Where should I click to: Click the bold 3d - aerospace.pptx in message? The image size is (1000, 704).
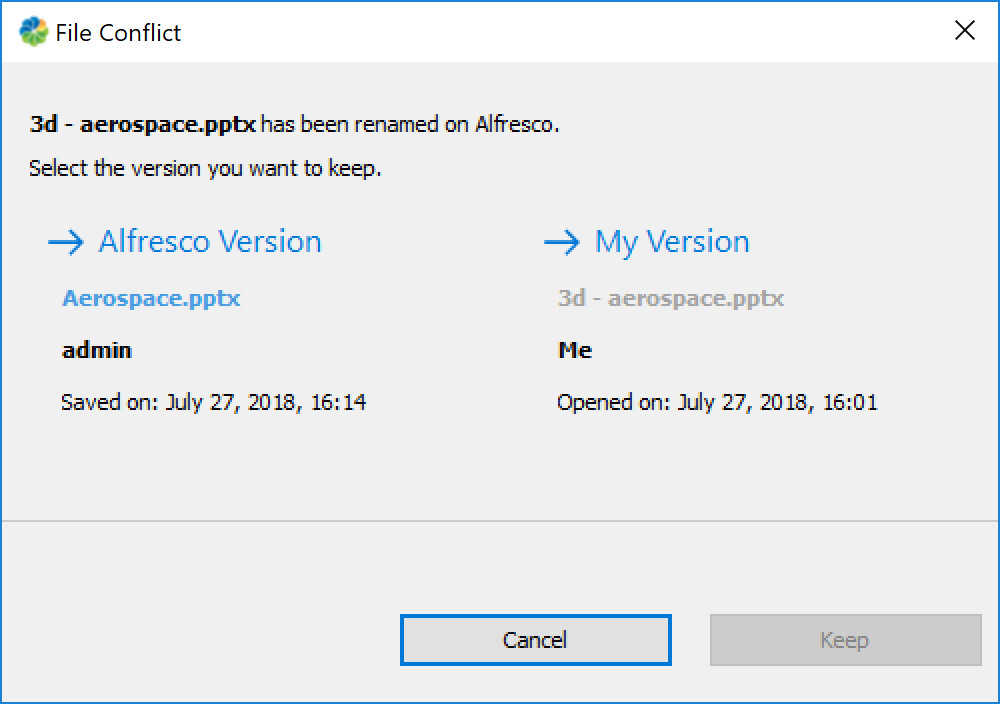coord(143,125)
